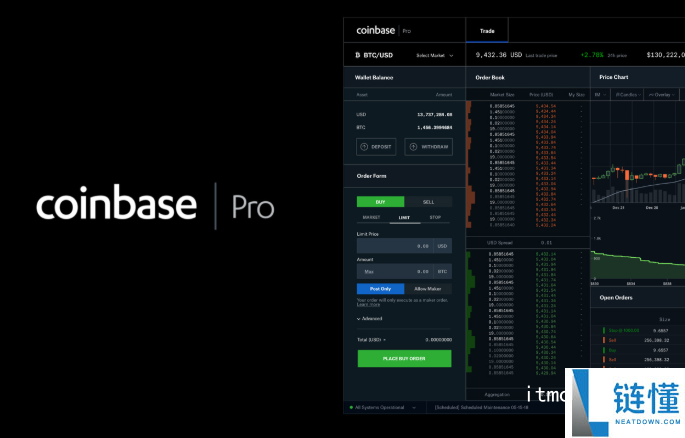Open the Learn more link
This screenshot has height=438, width=685.
point(368,304)
